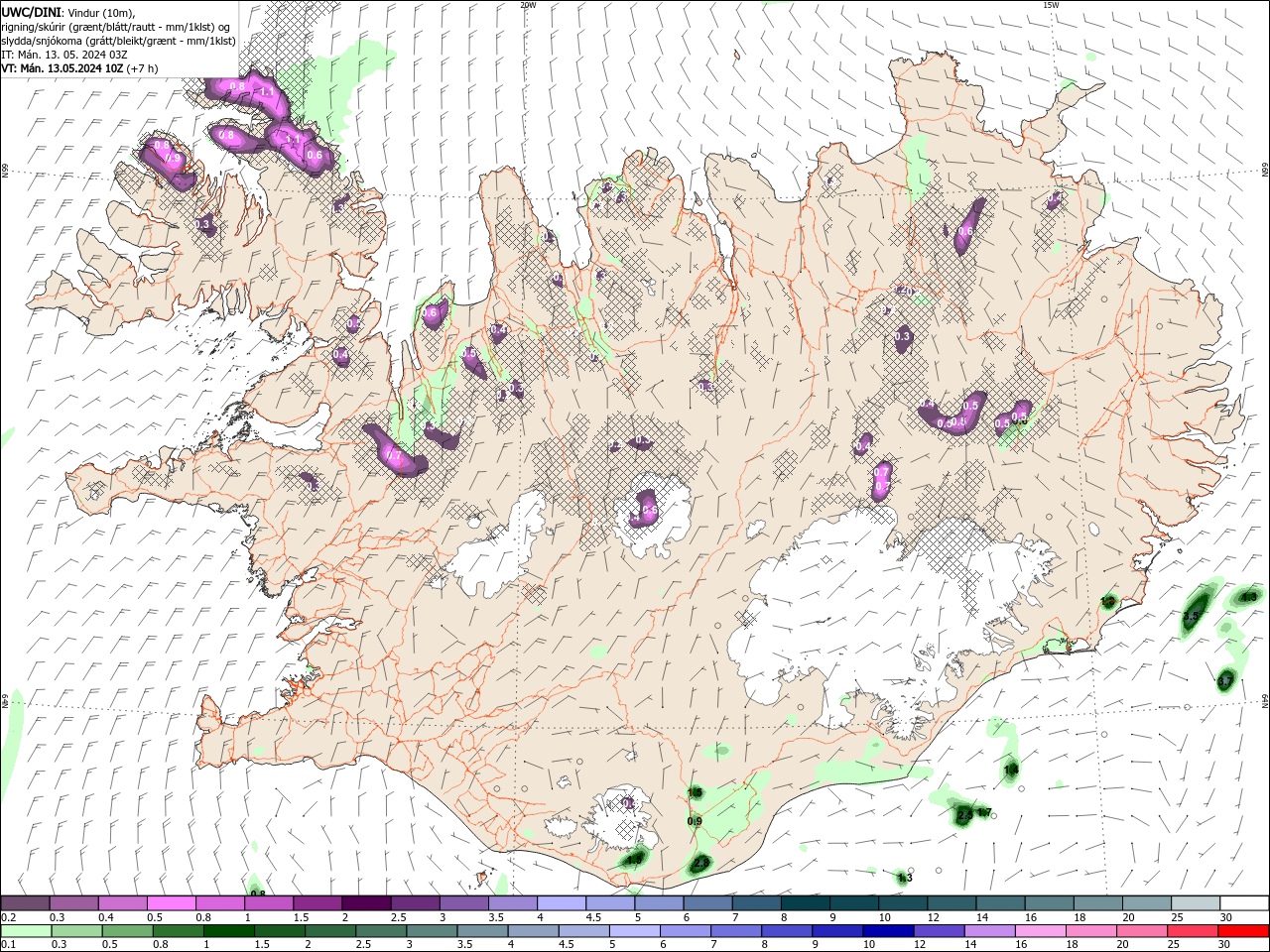Click the '30' label ending the snow scale
Screen dimensions: 1270x952
pos(1224,918)
